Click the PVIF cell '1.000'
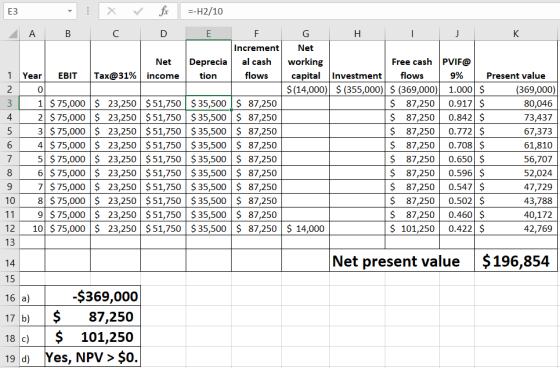This screenshot has height=368, width=560. pos(457,89)
